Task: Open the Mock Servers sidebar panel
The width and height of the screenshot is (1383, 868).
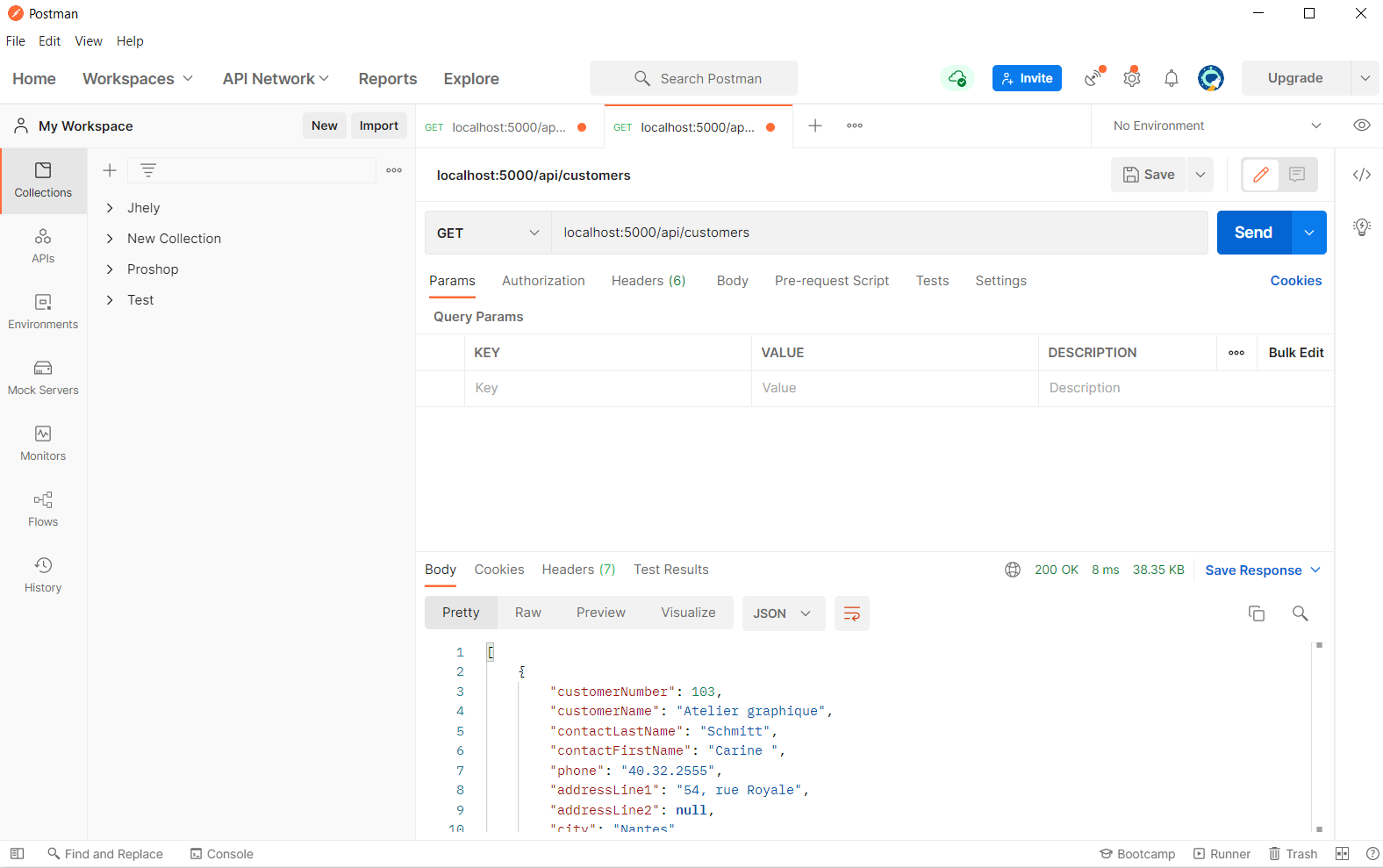Action: [43, 377]
